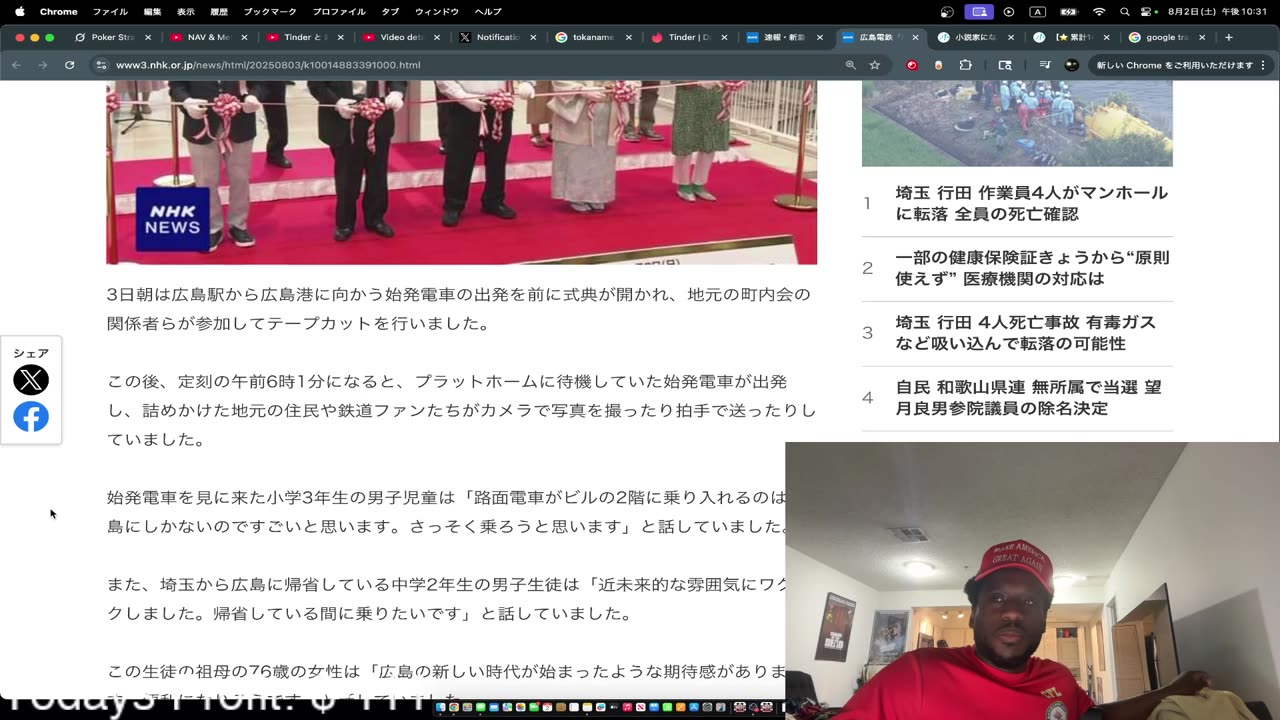Open the ファイル menu

pyautogui.click(x=110, y=12)
